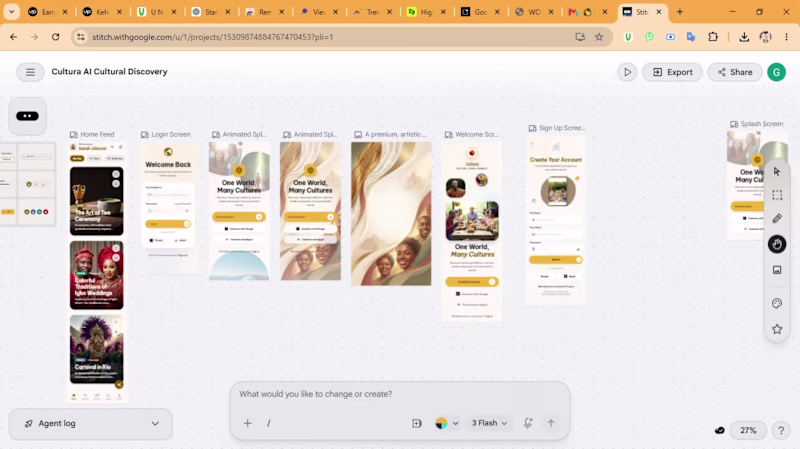Select the Welcome Scr... screen label
Viewport: 800px width, 449px height.
pyautogui.click(x=472, y=134)
